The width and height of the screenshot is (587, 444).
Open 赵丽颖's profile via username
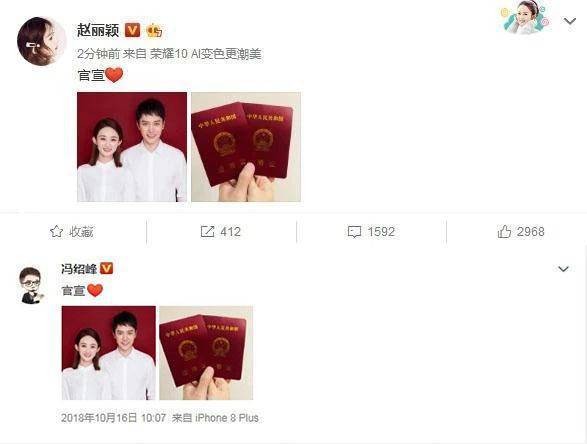[x=98, y=30]
